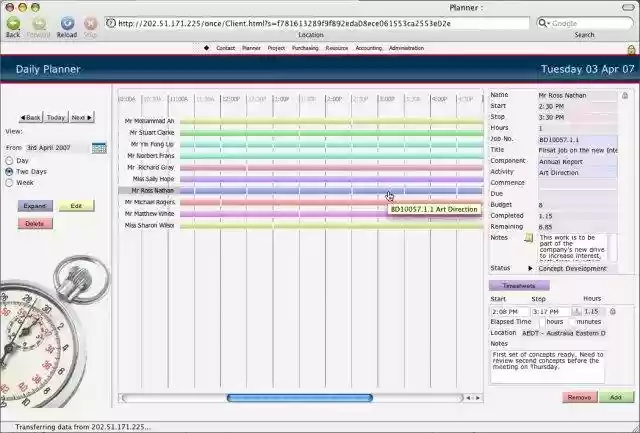Open the Project menu
640x433 pixels.
276,48
